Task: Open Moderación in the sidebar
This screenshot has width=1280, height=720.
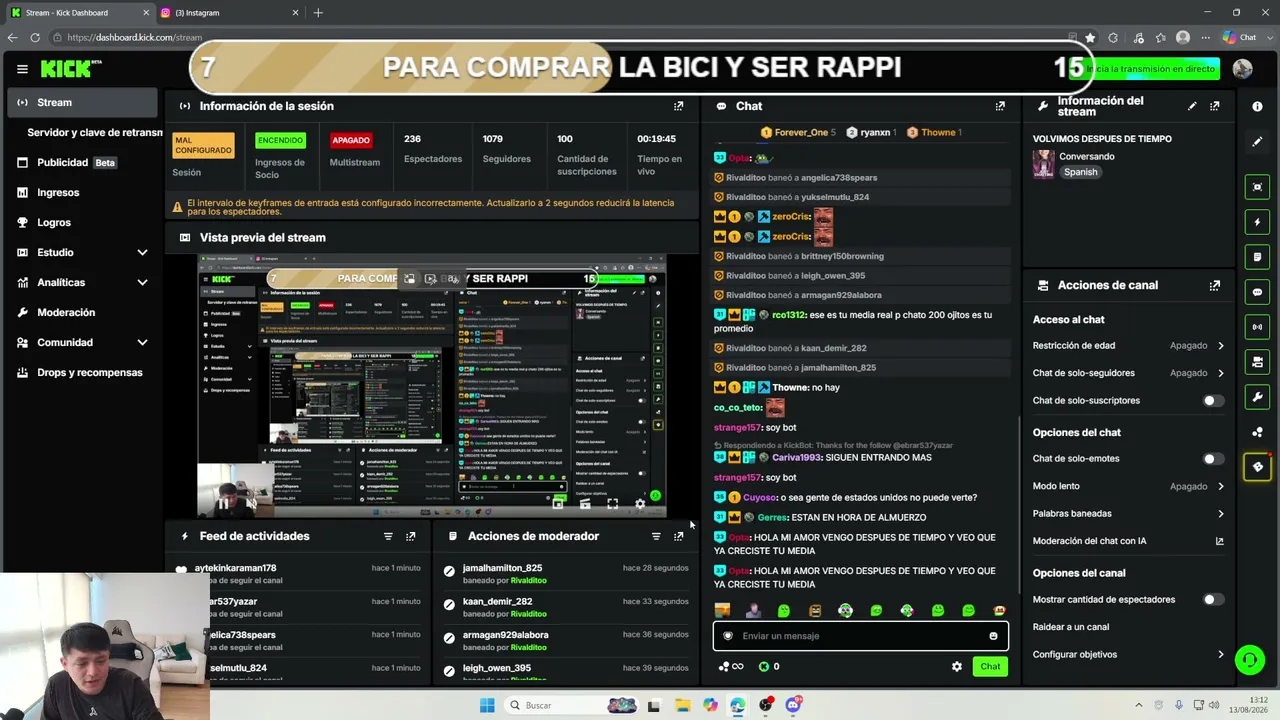Action: [83, 312]
